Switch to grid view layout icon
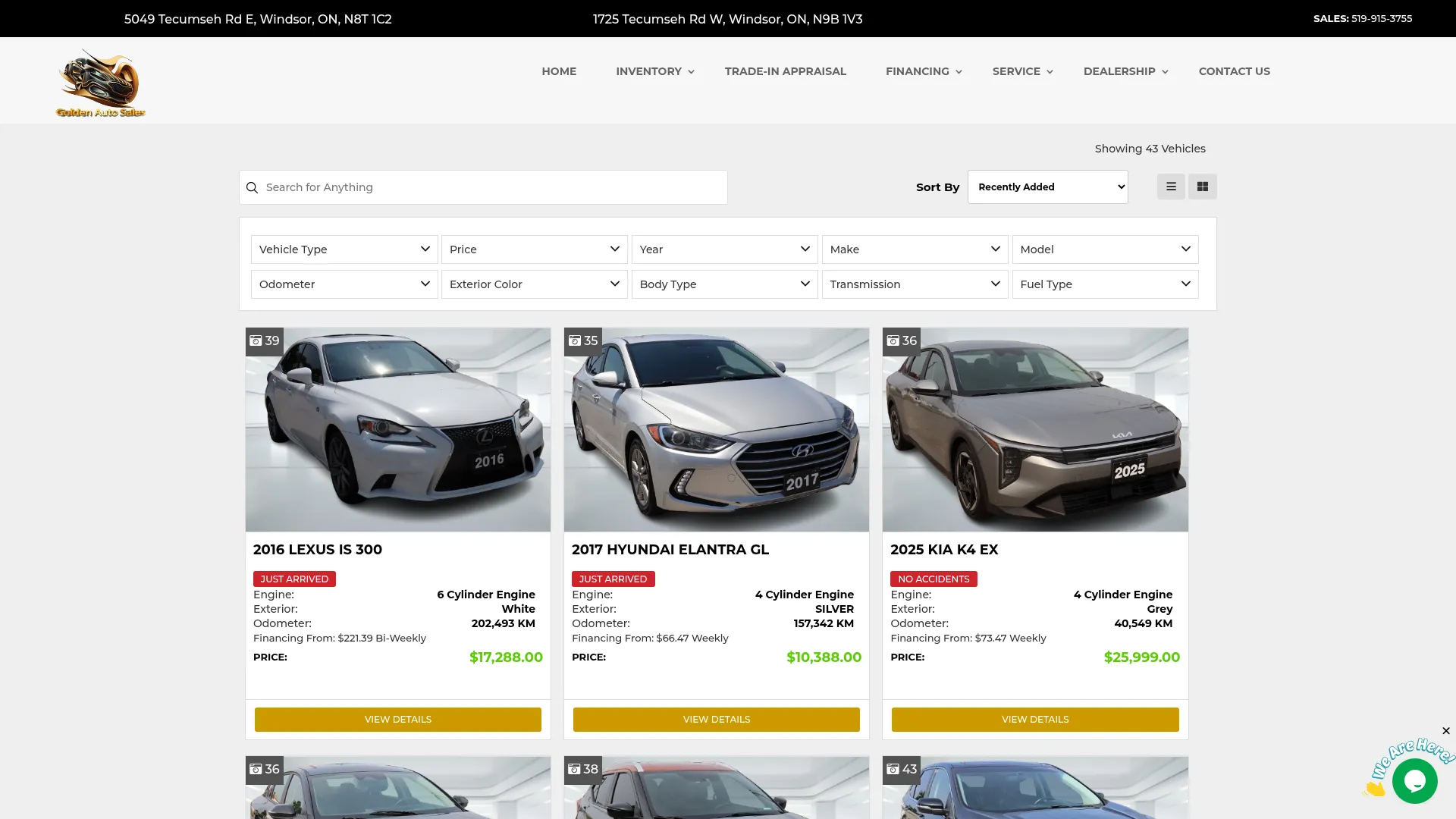The height and width of the screenshot is (819, 1456). pyautogui.click(x=1203, y=187)
